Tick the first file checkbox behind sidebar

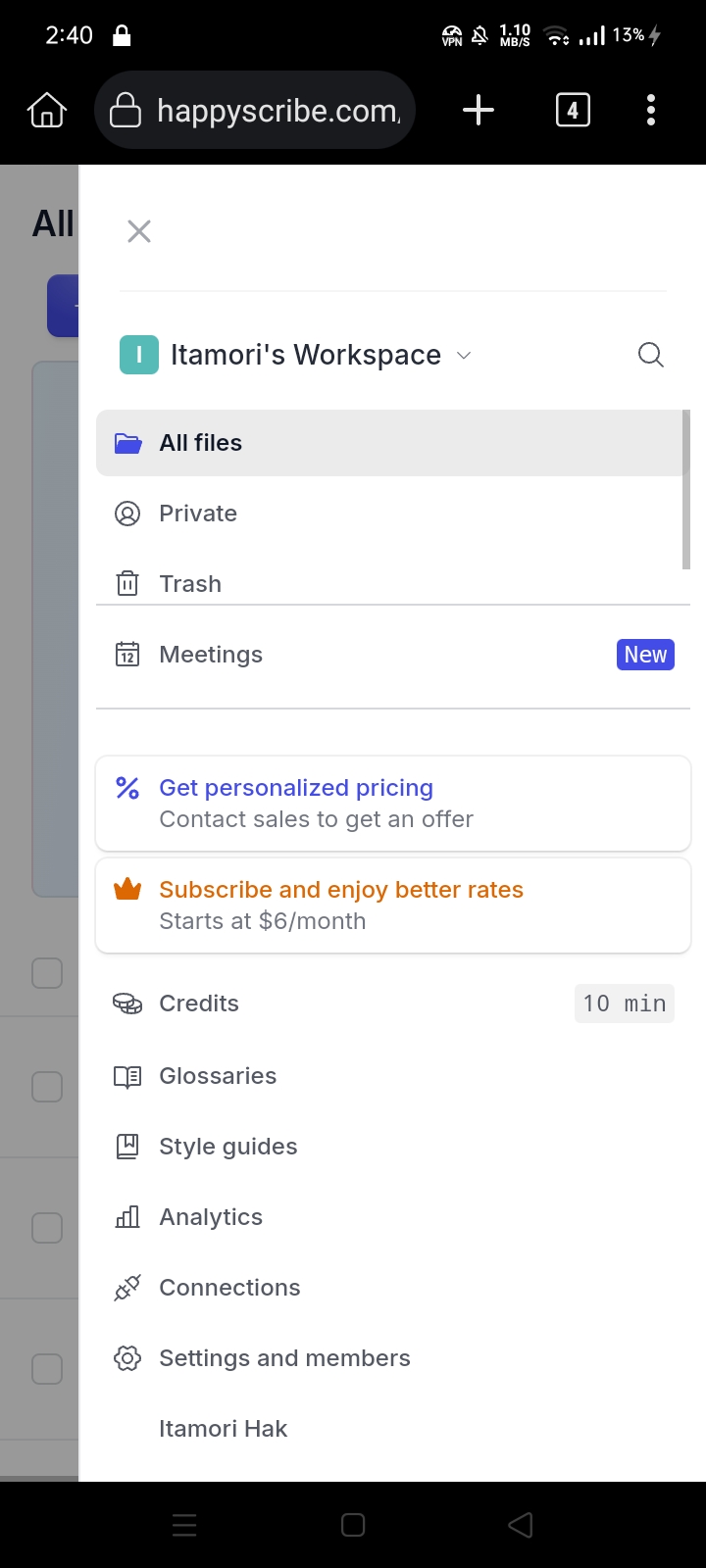tap(47, 973)
